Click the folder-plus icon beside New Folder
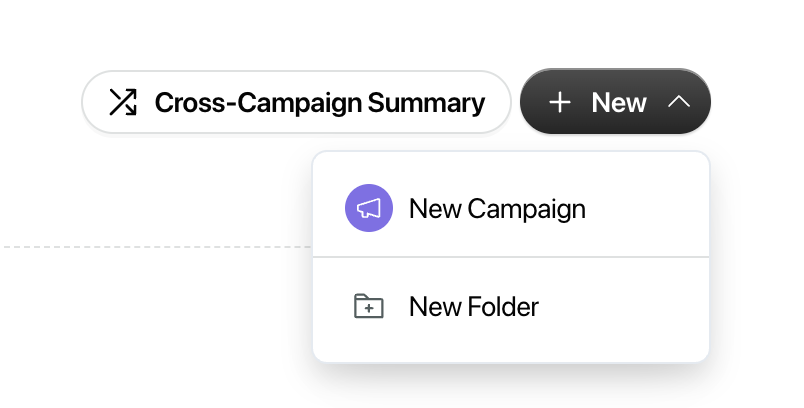The height and width of the screenshot is (408, 804). 369,306
